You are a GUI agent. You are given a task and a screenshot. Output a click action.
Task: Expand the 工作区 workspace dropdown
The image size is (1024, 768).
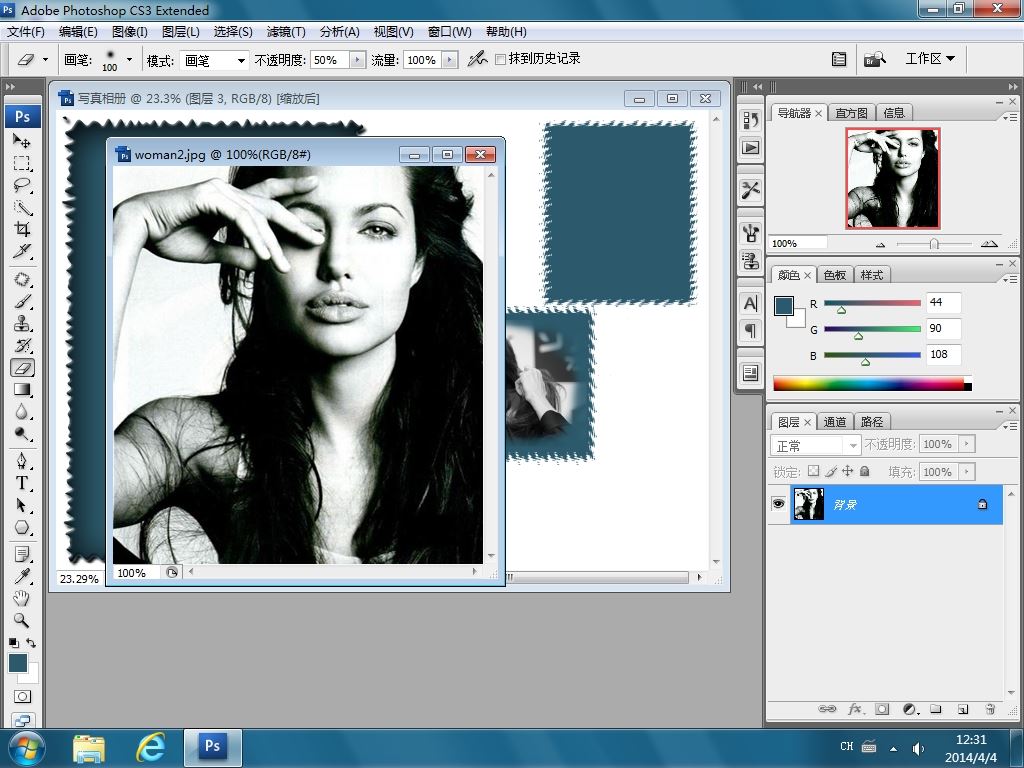(930, 59)
